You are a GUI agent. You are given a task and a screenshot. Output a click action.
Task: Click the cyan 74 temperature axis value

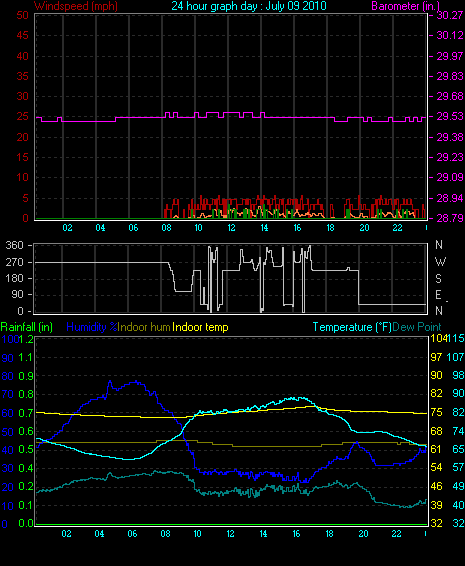(458, 431)
